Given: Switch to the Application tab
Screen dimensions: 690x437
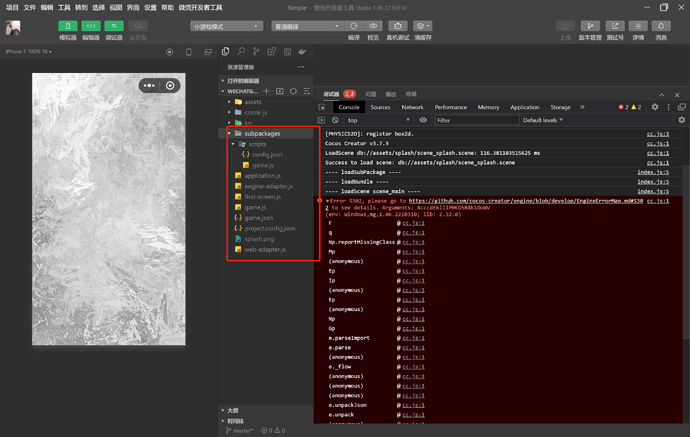Looking at the screenshot, I should coord(525,107).
